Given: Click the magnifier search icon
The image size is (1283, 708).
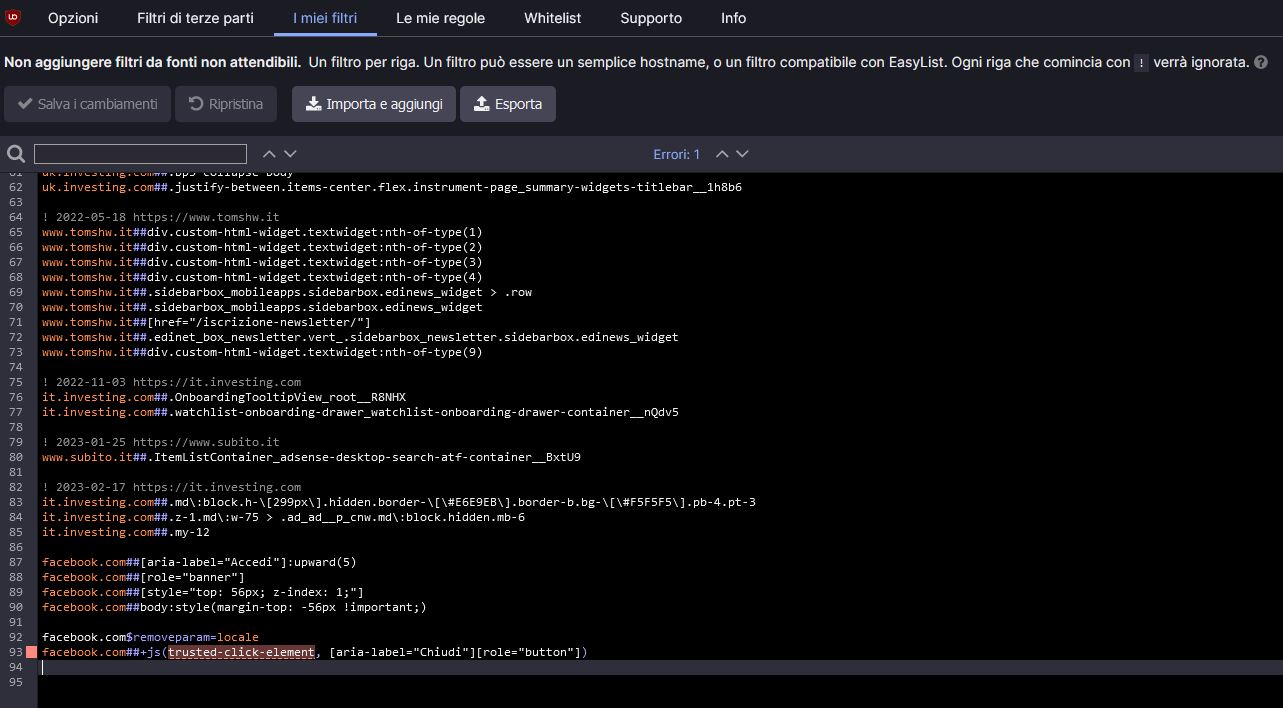Looking at the screenshot, I should (x=16, y=154).
